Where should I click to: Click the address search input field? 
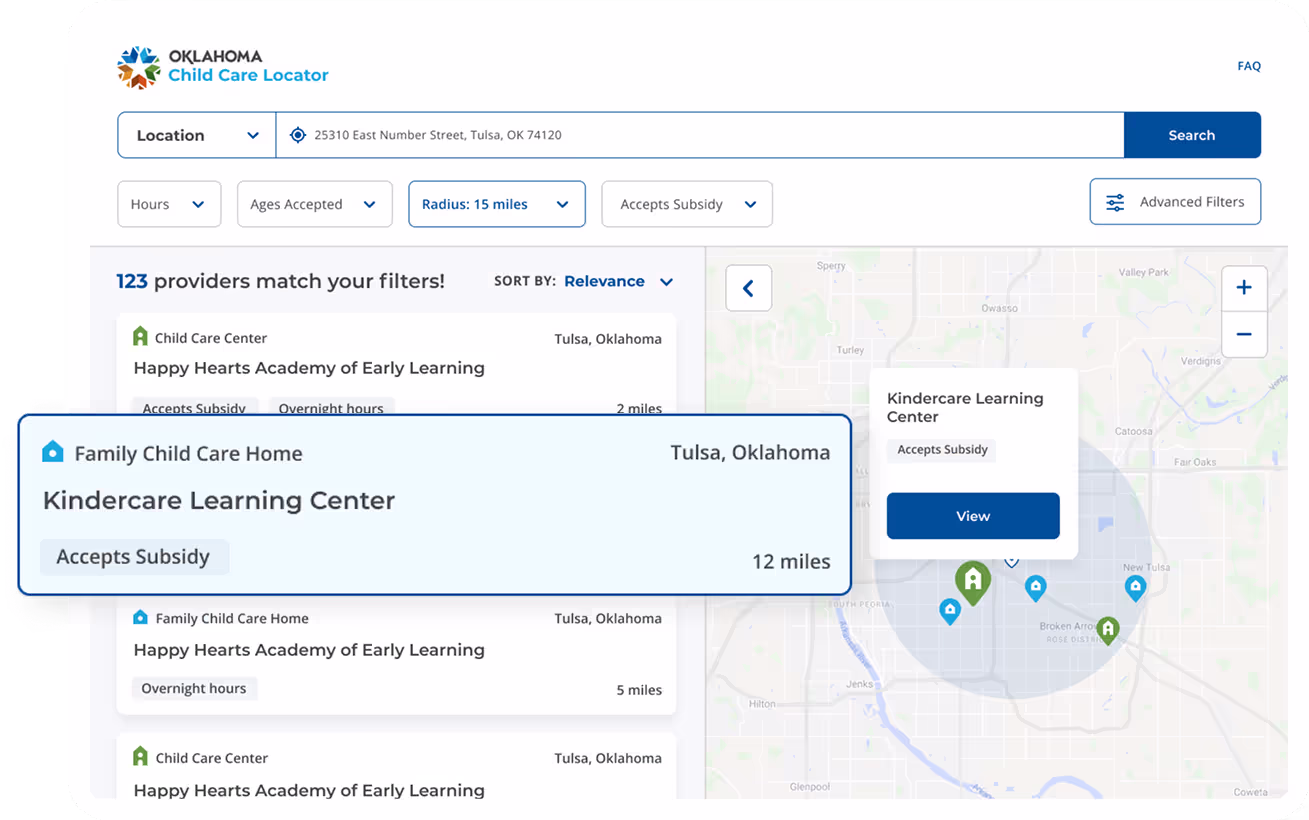click(x=700, y=135)
